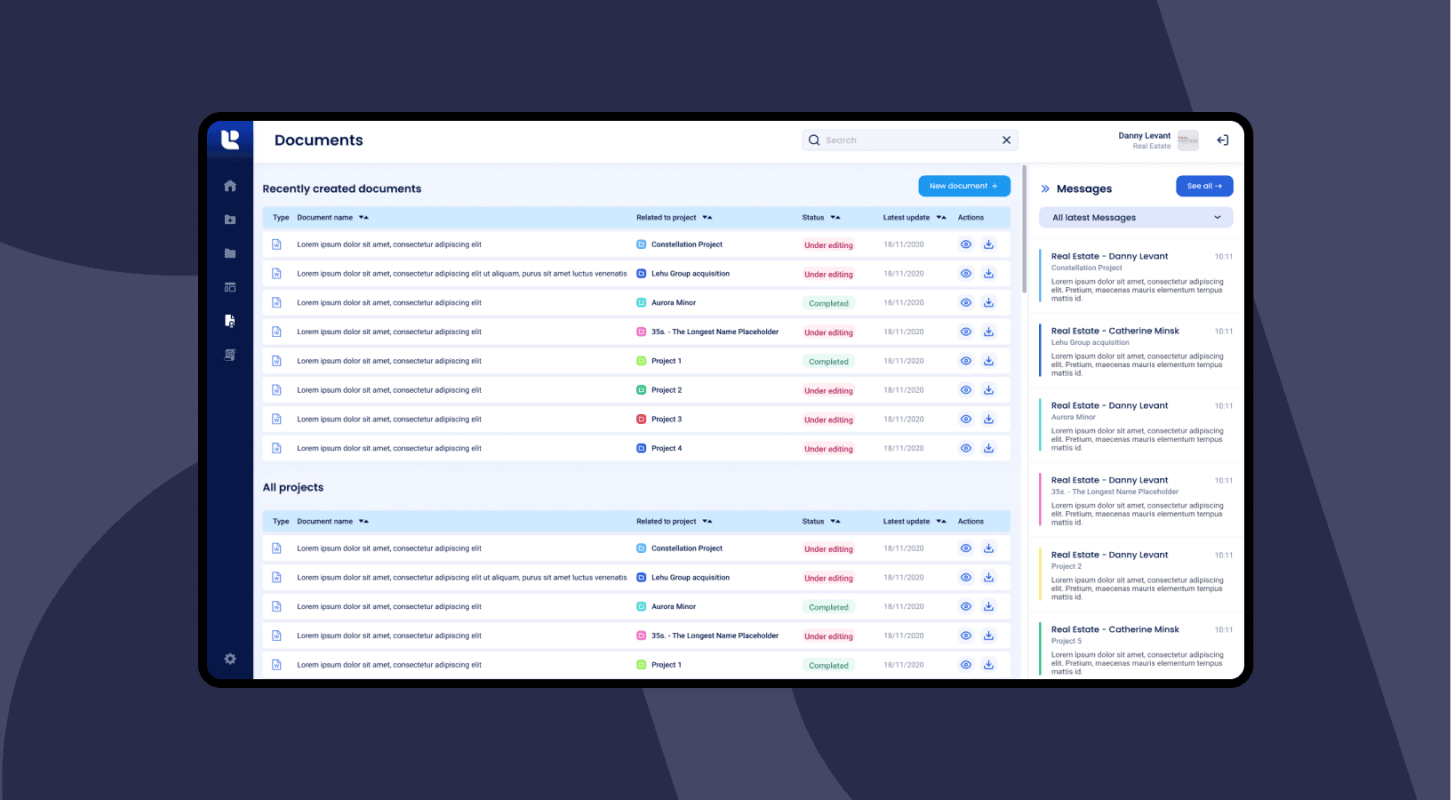Download the 35s. Longest Name recent document
The height and width of the screenshot is (800, 1451).
[988, 331]
